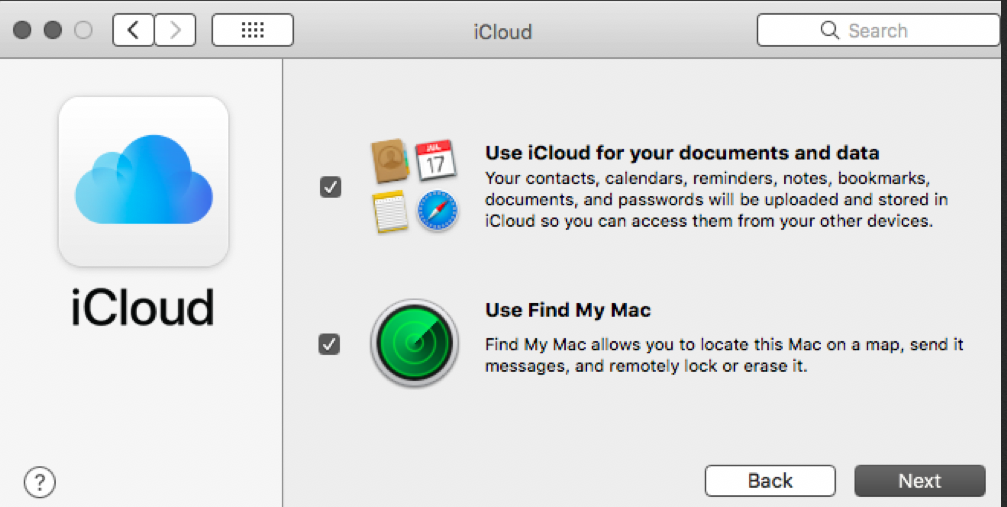The height and width of the screenshot is (507, 1007).
Task: Toggle the Use Find My Mac checkbox
Action: (329, 344)
